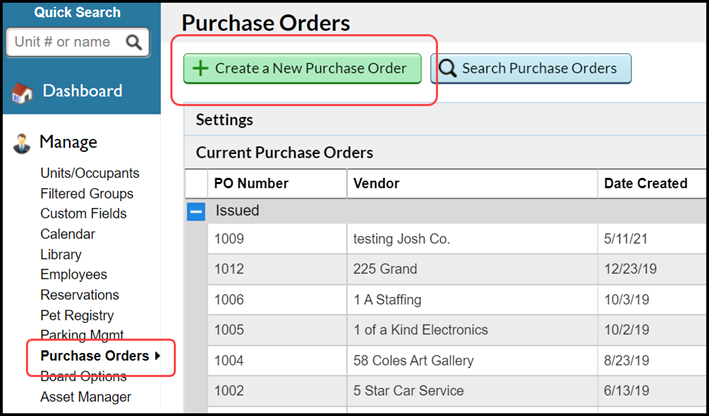
Task: Select PO number 1004
Action: [x=229, y=360]
